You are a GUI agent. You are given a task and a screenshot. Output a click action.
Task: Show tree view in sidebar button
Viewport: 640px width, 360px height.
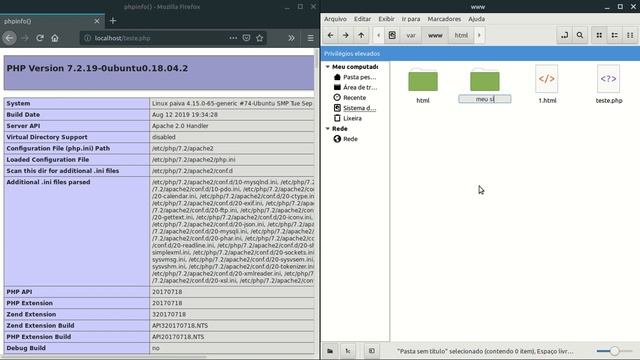(348, 351)
